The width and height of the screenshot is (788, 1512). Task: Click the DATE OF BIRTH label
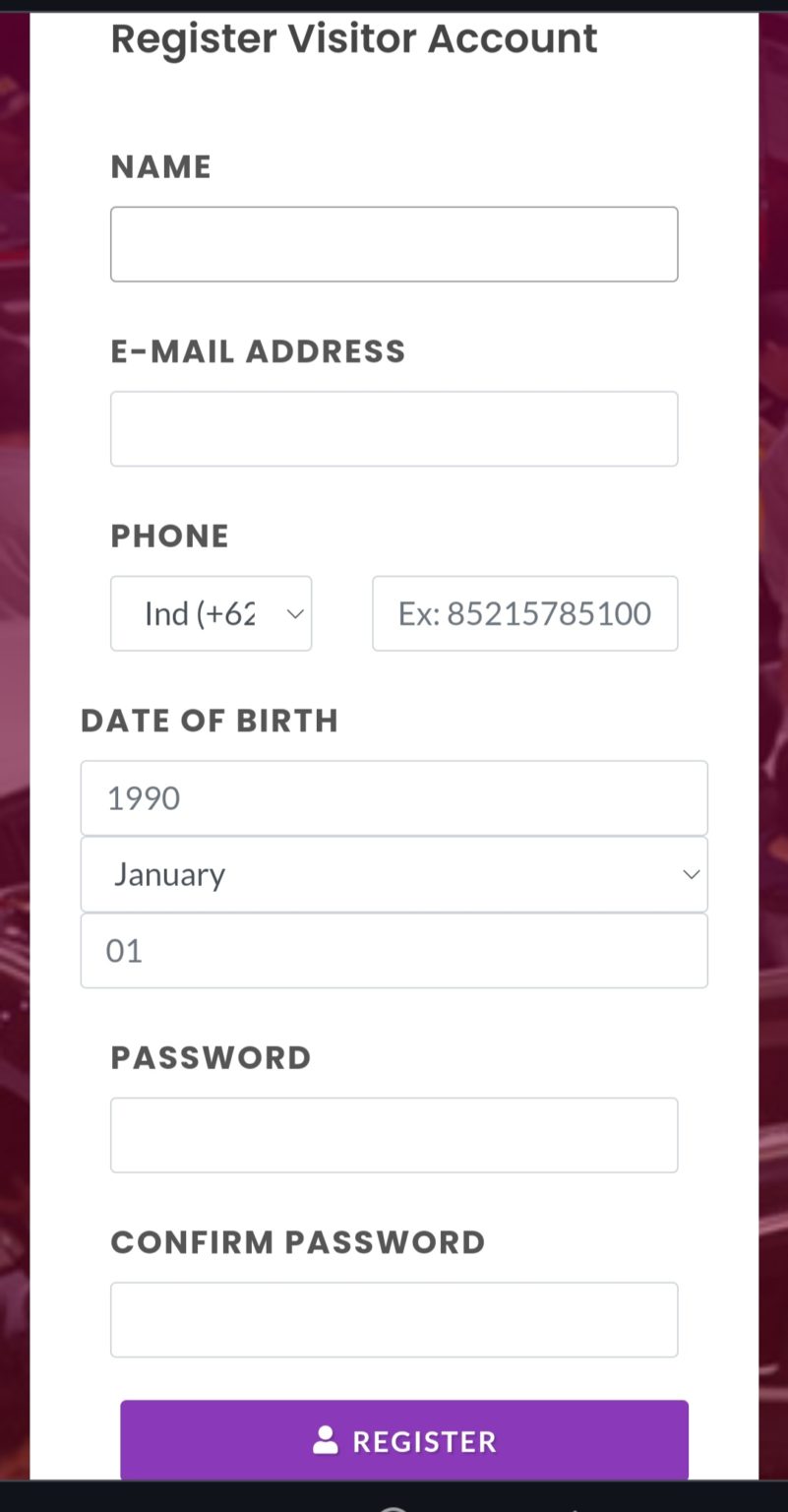point(210,721)
